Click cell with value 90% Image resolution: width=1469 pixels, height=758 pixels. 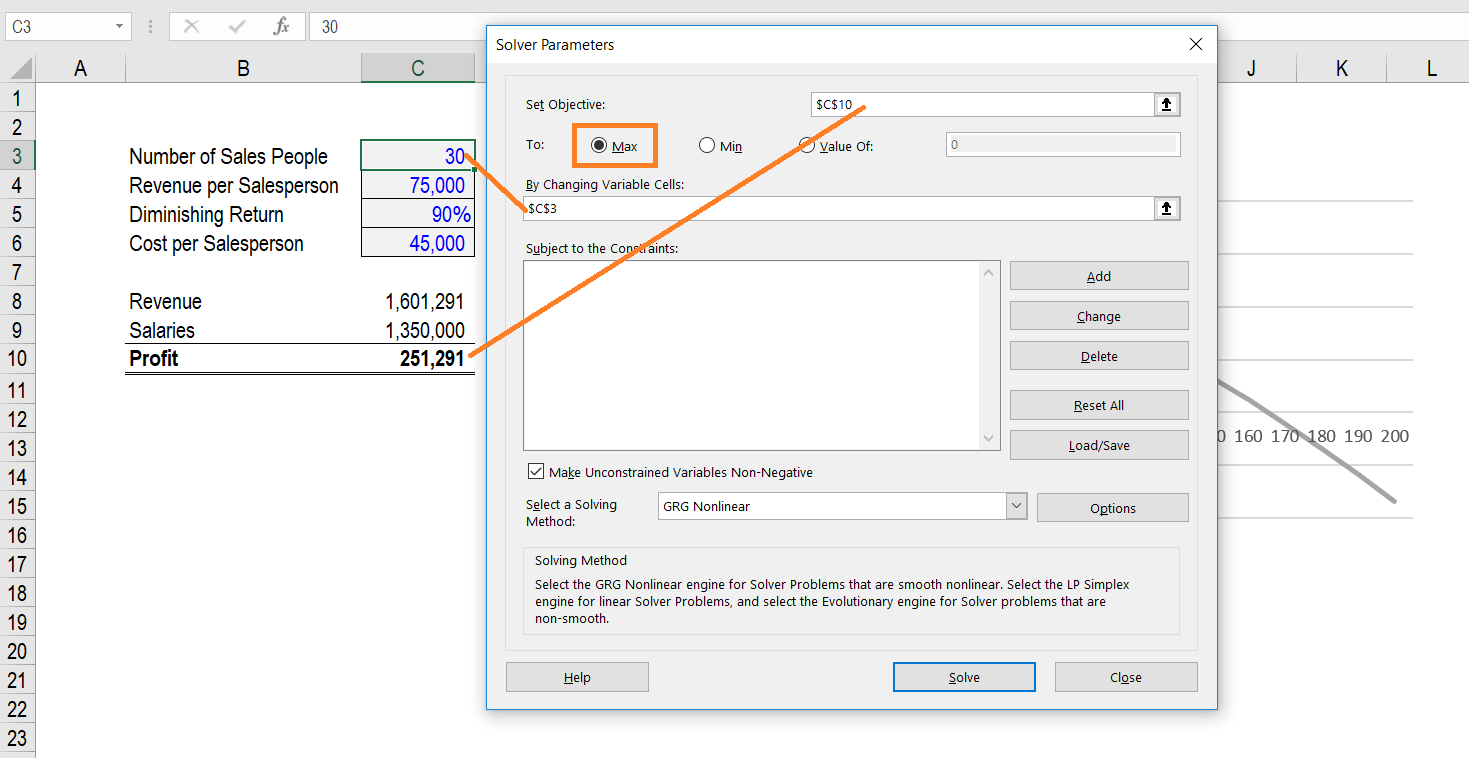[417, 214]
